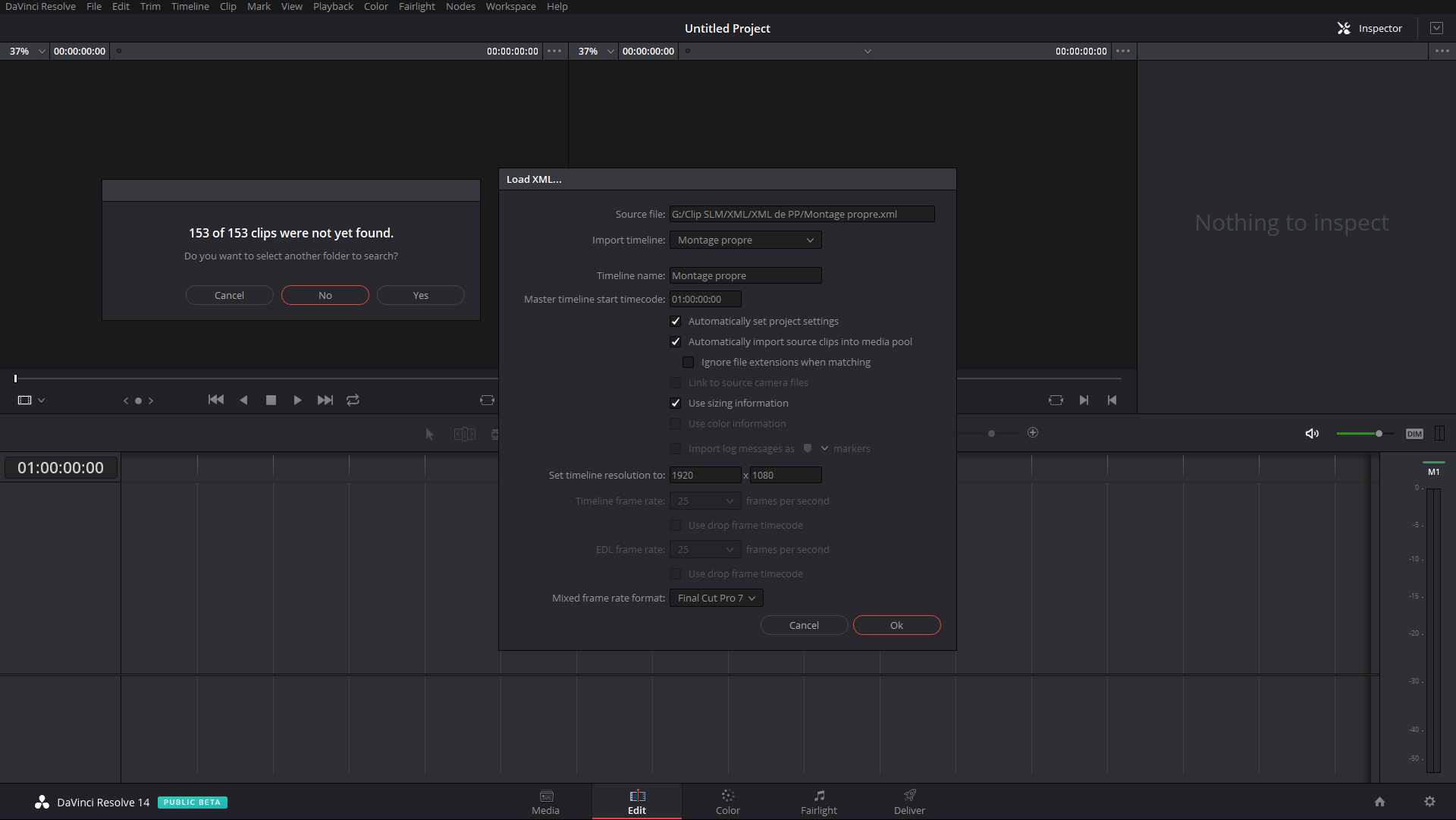Click the home project manager icon
The width and height of the screenshot is (1456, 820).
1379,802
